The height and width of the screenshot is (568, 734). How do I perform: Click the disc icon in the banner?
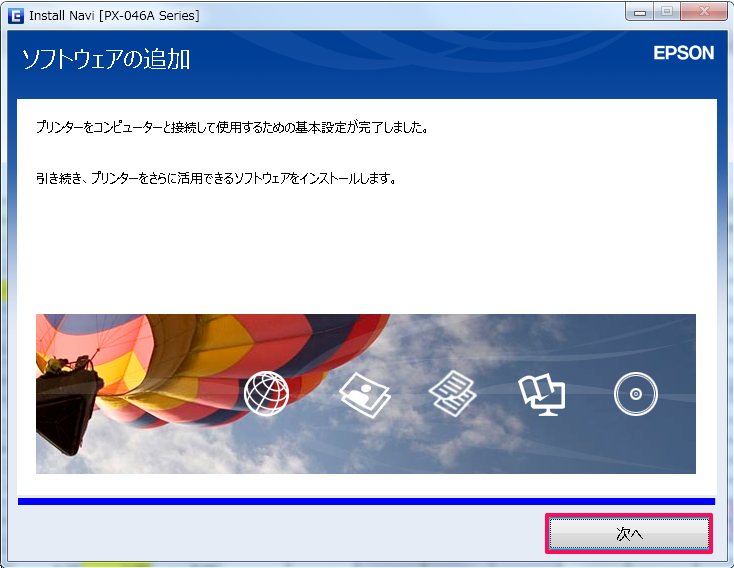(635, 395)
